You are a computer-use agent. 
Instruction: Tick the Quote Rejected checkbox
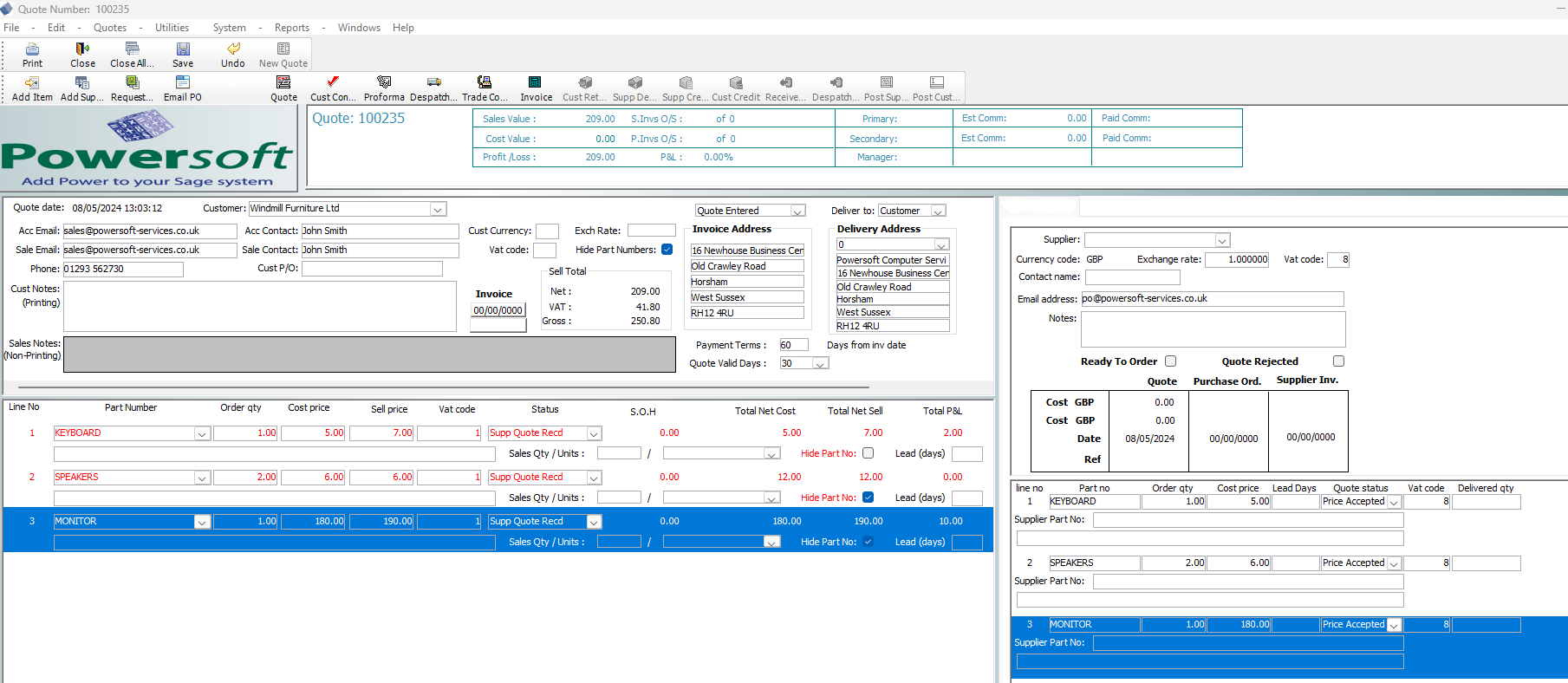click(1338, 361)
